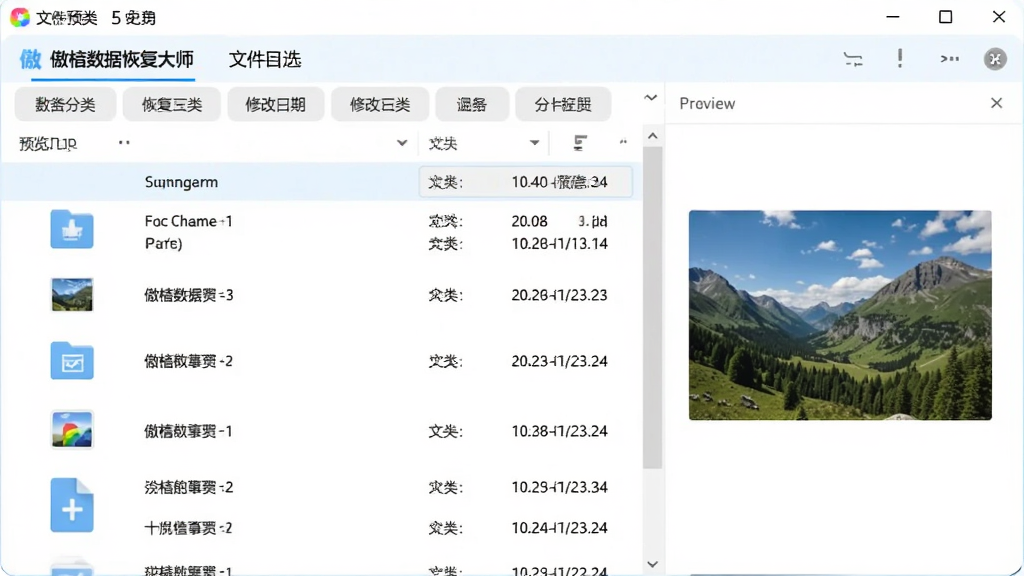This screenshot has width=1024, height=576.
Task: Click the 分卡桎腮 filter button
Action: [562, 104]
